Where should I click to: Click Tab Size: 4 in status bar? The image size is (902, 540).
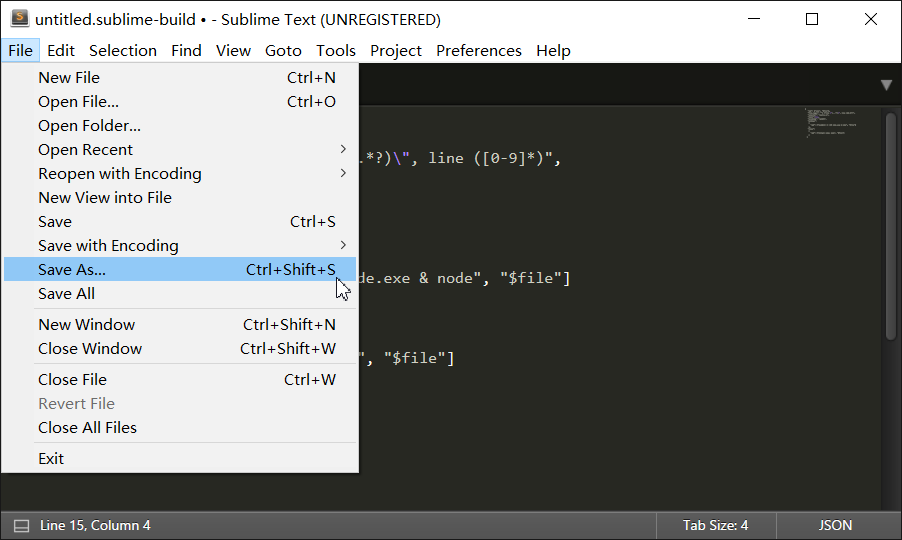click(715, 526)
